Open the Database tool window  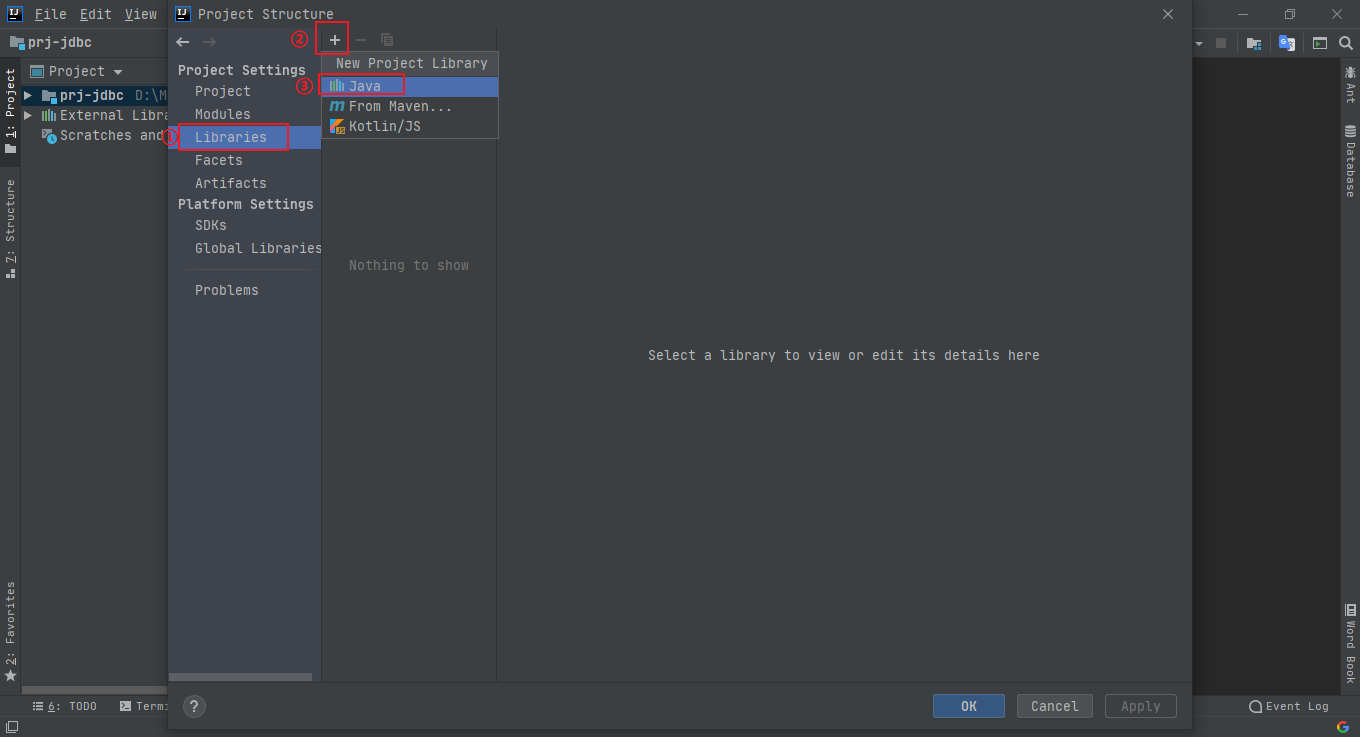point(1350,160)
